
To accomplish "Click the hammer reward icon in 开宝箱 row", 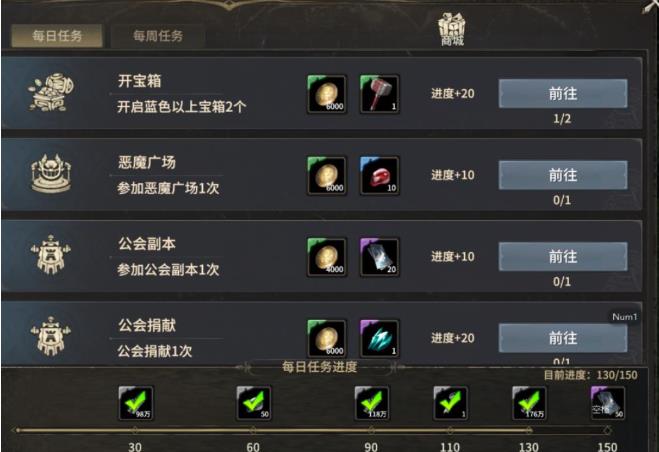I will coord(380,94).
